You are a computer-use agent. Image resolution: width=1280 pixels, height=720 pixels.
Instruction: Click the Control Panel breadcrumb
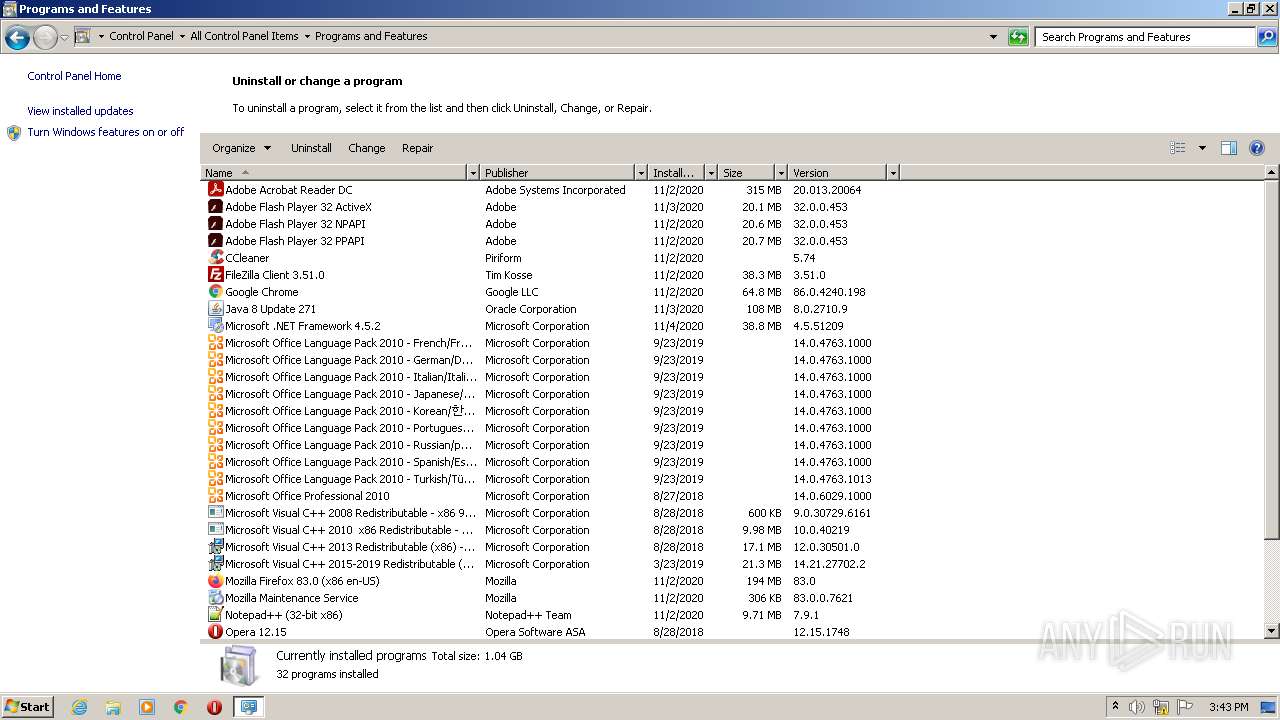click(141, 37)
